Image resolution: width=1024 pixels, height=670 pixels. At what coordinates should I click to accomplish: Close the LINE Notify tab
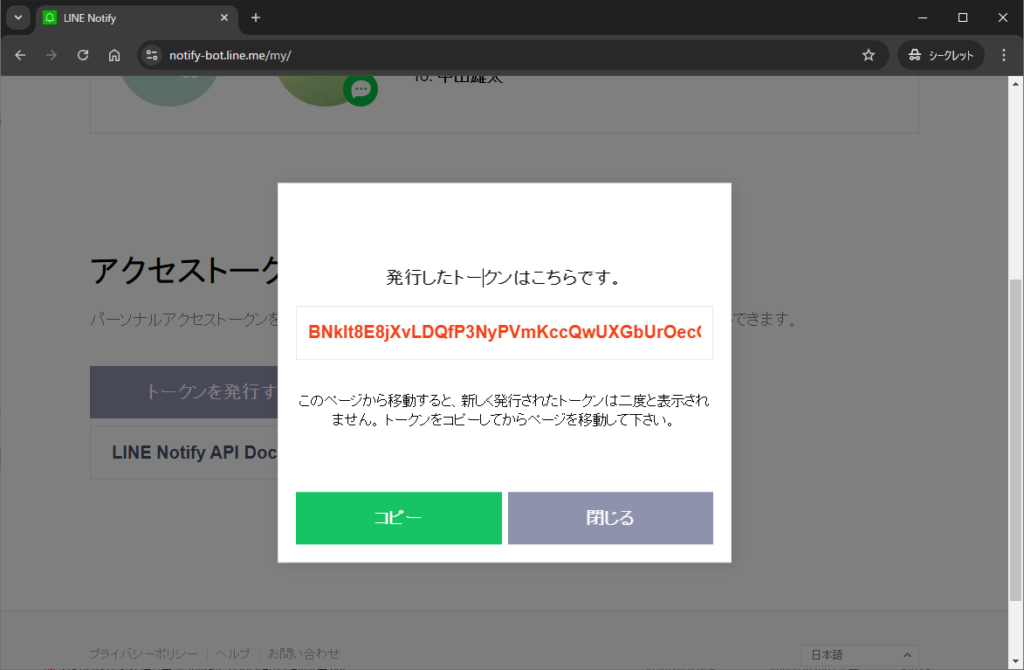pyautogui.click(x=225, y=18)
